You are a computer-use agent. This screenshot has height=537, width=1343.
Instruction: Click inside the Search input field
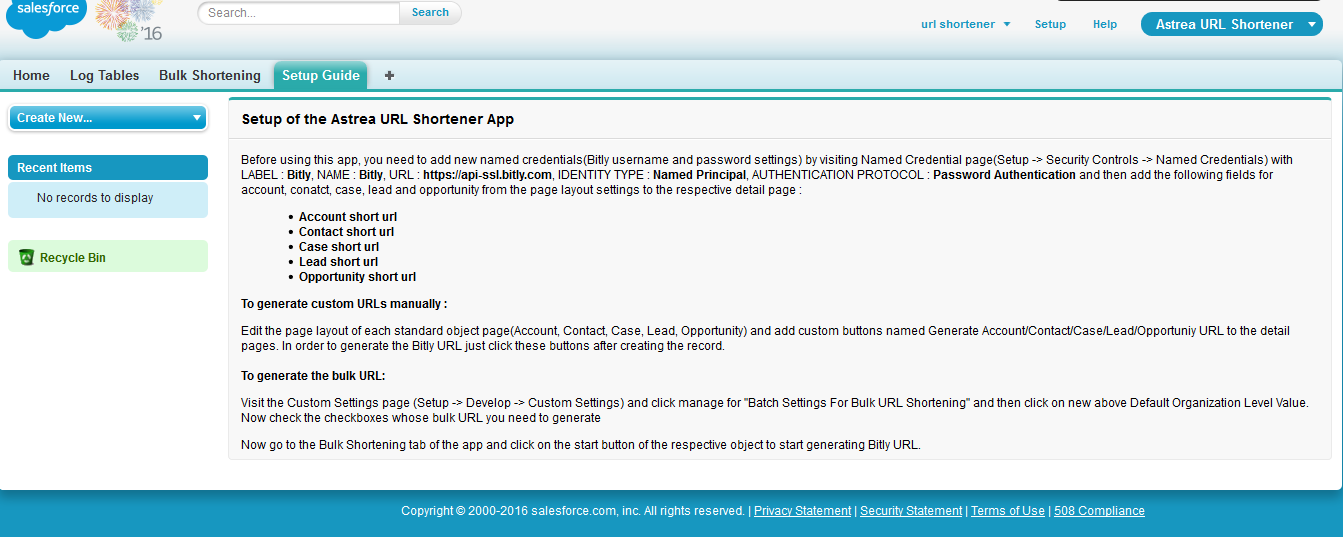(x=300, y=13)
